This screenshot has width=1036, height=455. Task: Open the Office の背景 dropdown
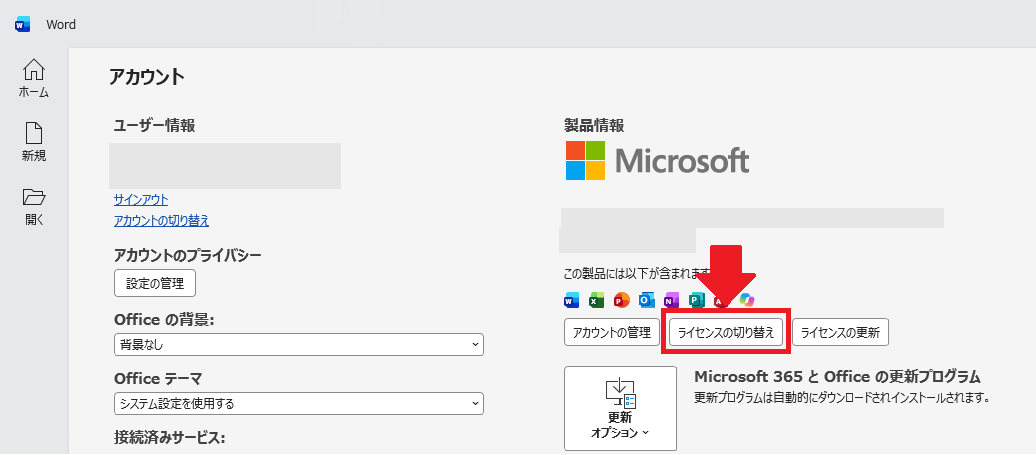299,345
